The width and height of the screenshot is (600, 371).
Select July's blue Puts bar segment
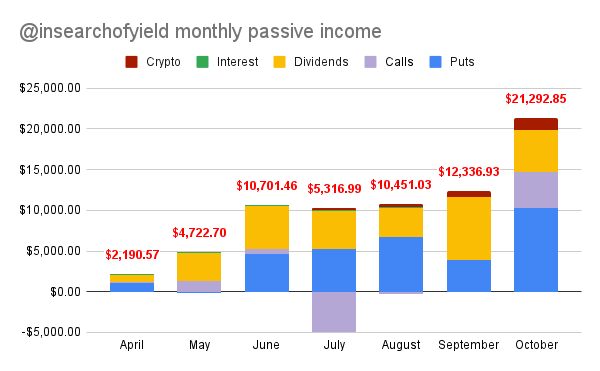pyautogui.click(x=334, y=270)
